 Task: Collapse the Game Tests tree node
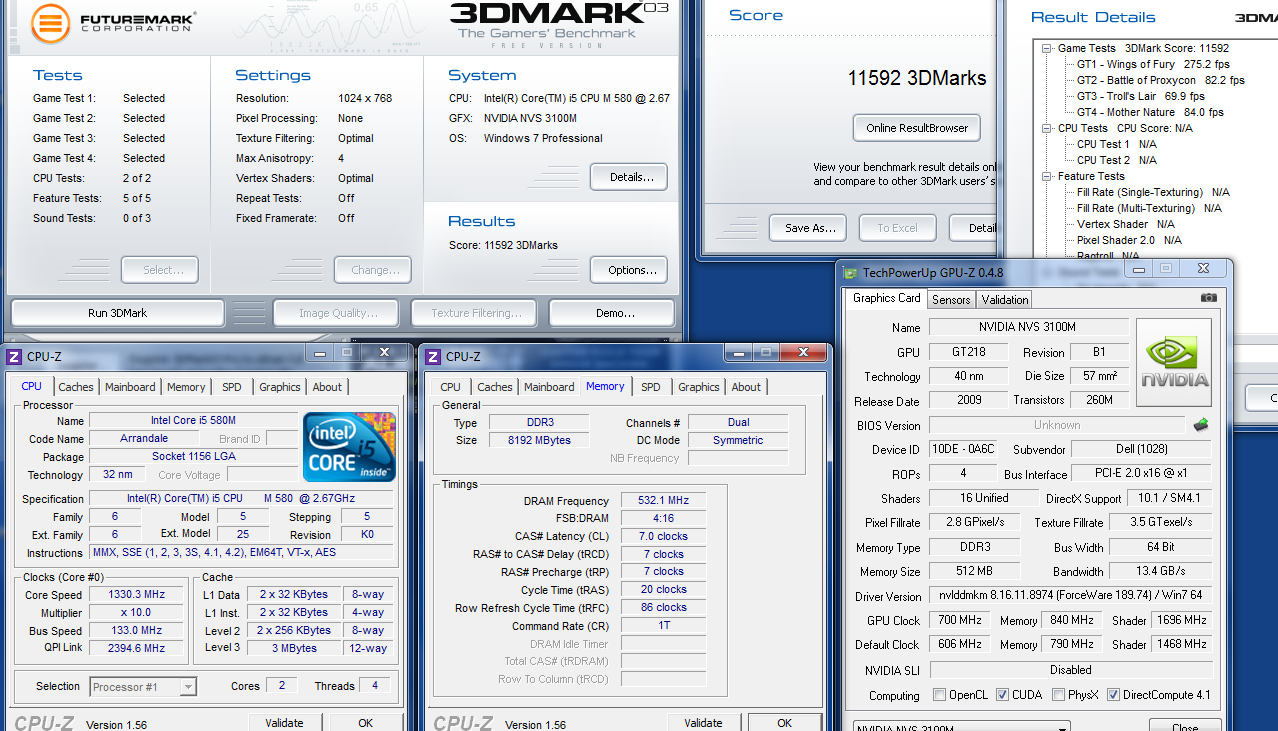(1047, 48)
